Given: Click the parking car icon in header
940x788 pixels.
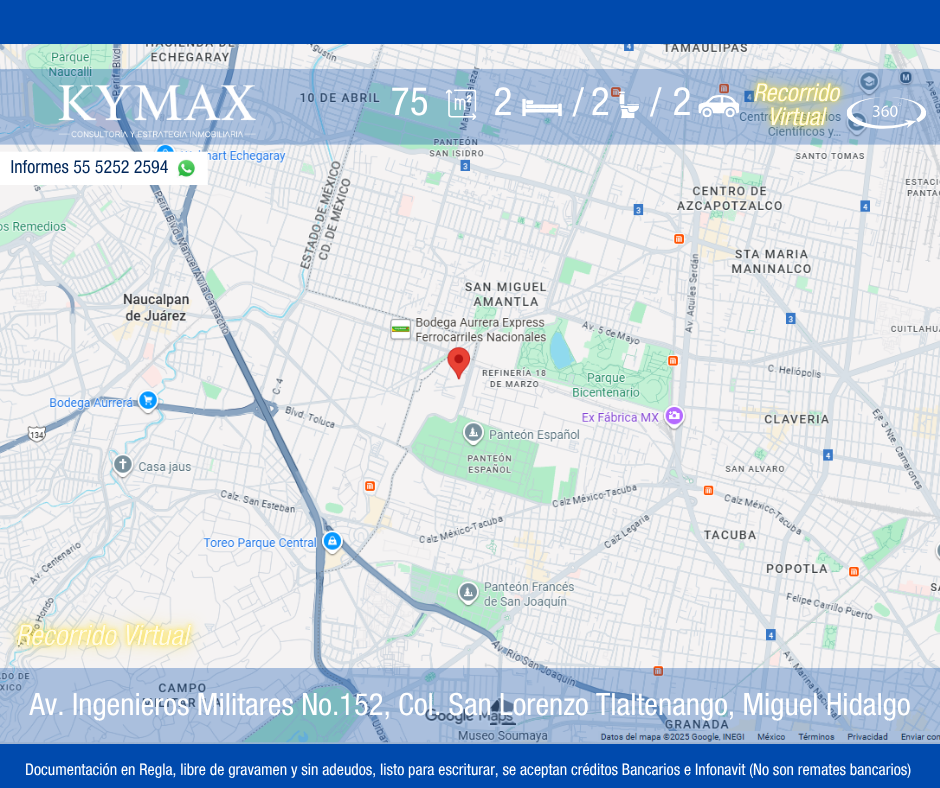Looking at the screenshot, I should (718, 104).
